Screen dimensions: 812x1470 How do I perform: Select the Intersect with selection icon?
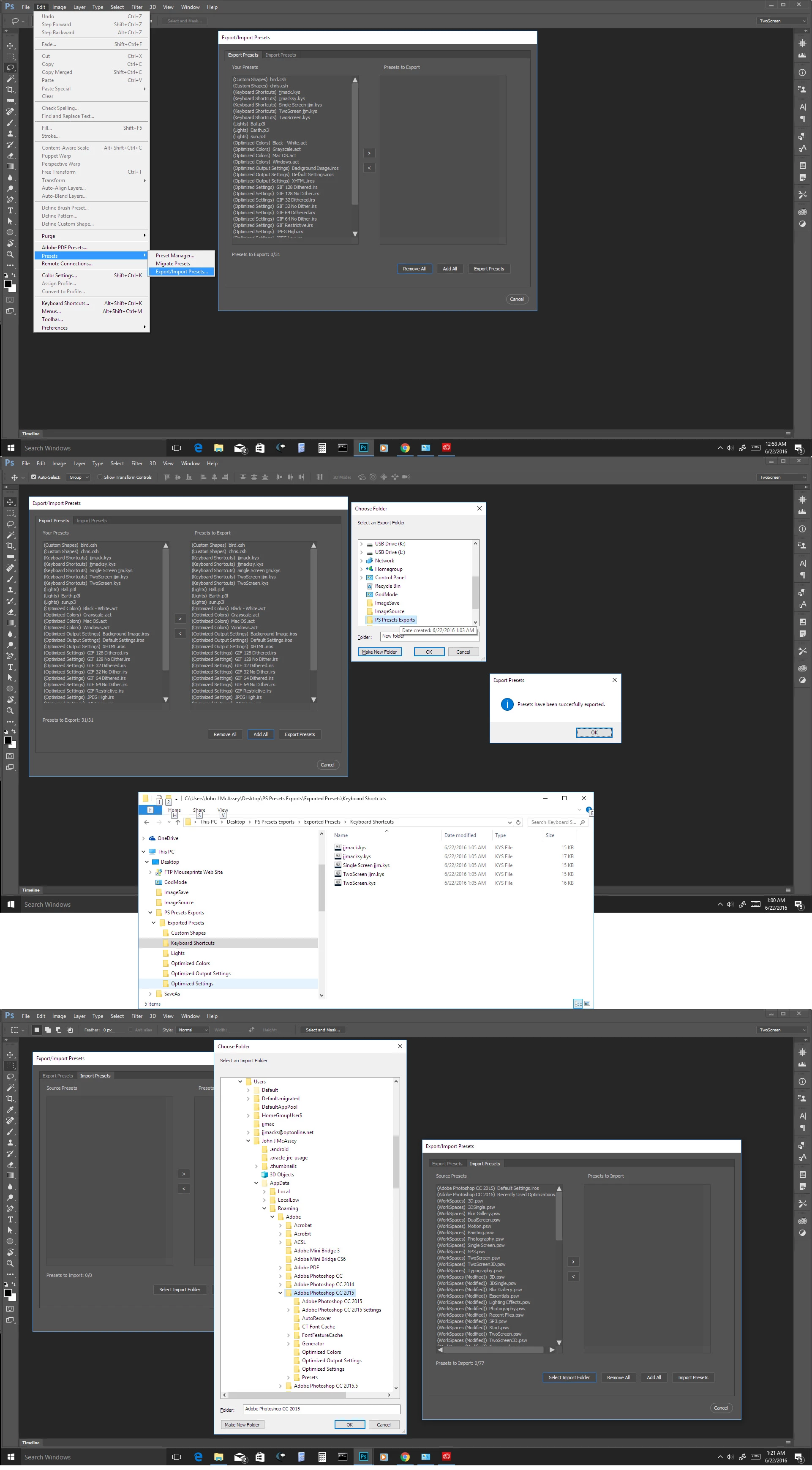(x=70, y=1030)
